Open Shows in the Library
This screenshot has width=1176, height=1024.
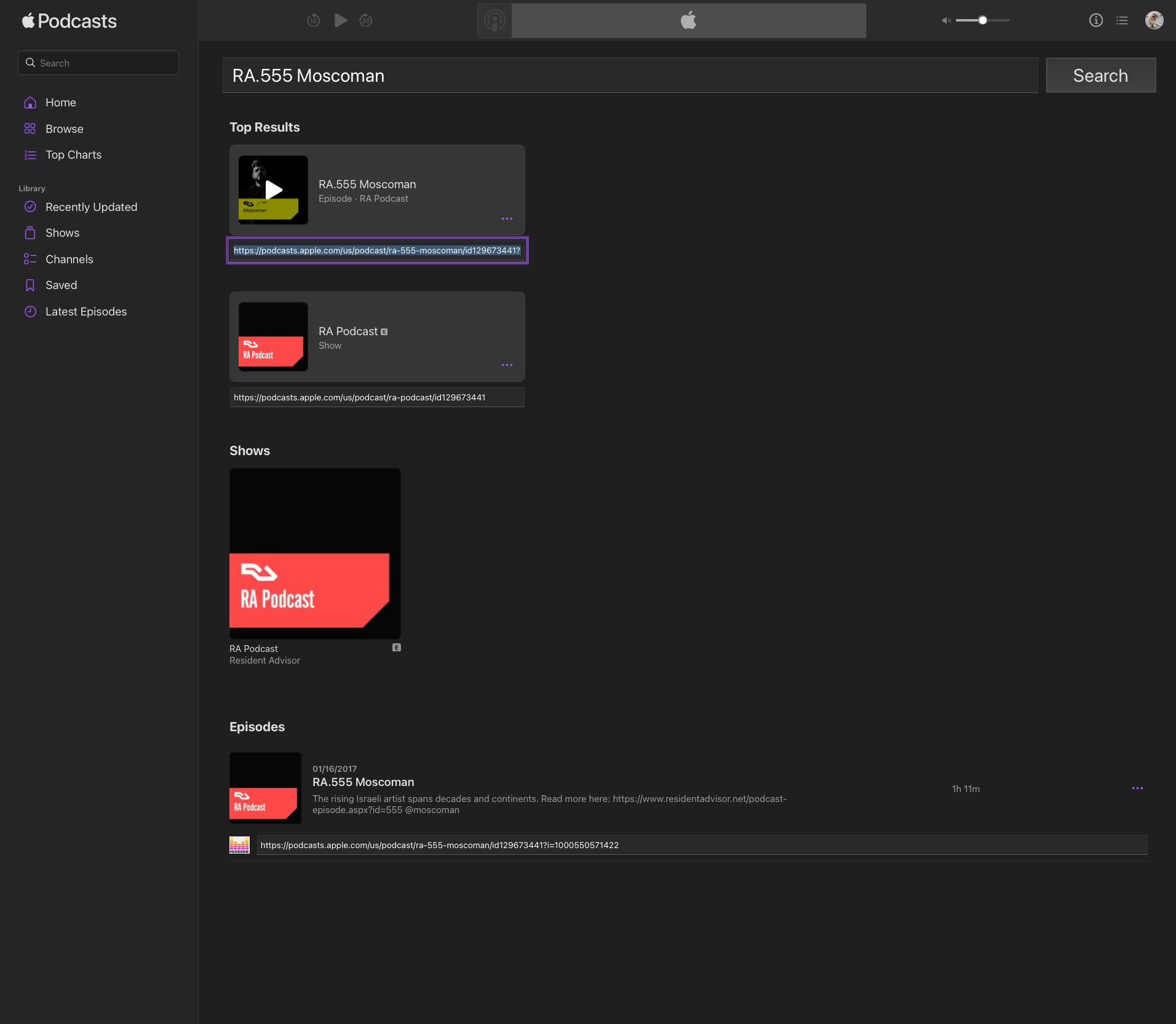(62, 233)
